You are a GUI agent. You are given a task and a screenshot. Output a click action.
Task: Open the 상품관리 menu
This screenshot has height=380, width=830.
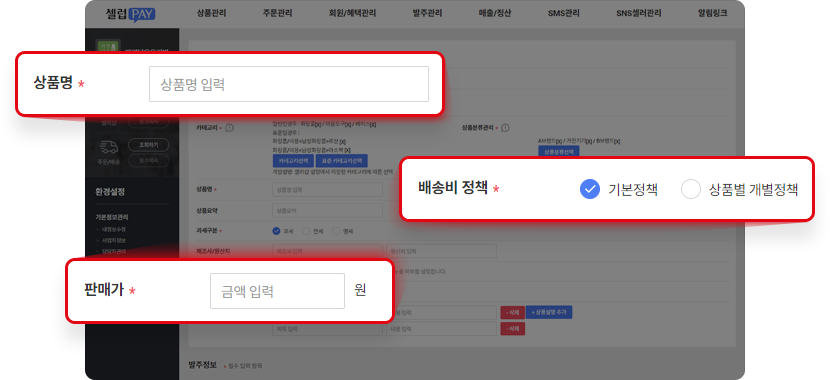coord(211,13)
